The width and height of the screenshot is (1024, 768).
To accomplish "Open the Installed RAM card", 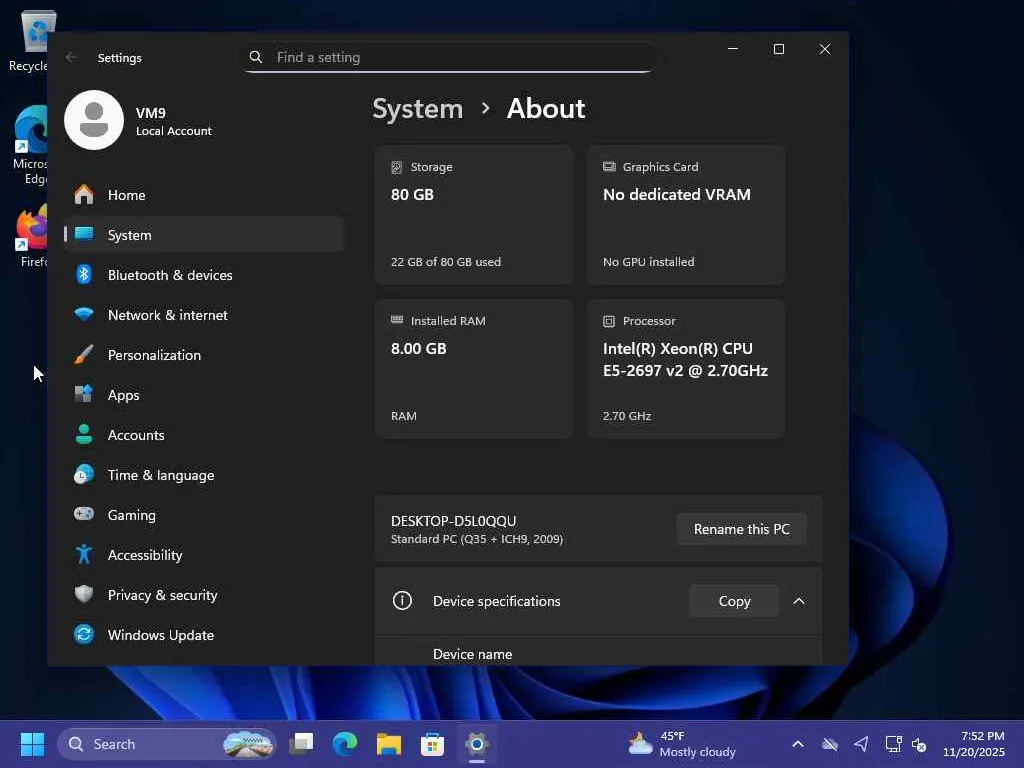I will [x=473, y=368].
